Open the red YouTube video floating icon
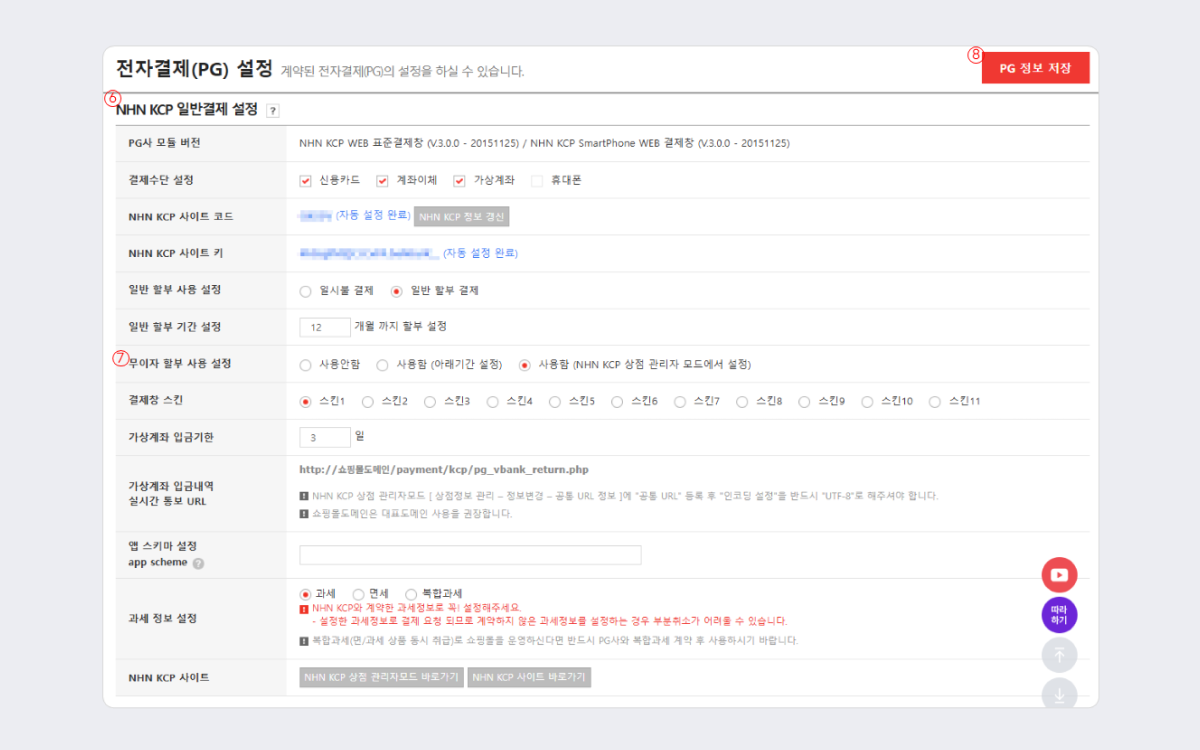The image size is (1200, 750). pyautogui.click(x=1059, y=575)
